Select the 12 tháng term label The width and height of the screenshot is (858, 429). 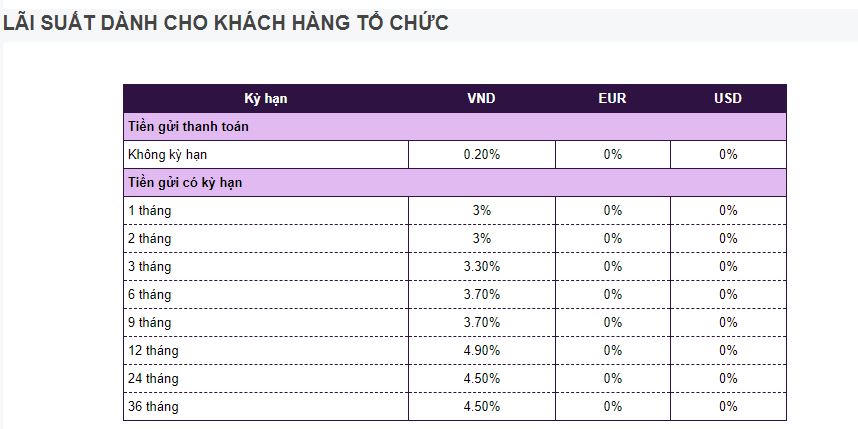click(153, 351)
